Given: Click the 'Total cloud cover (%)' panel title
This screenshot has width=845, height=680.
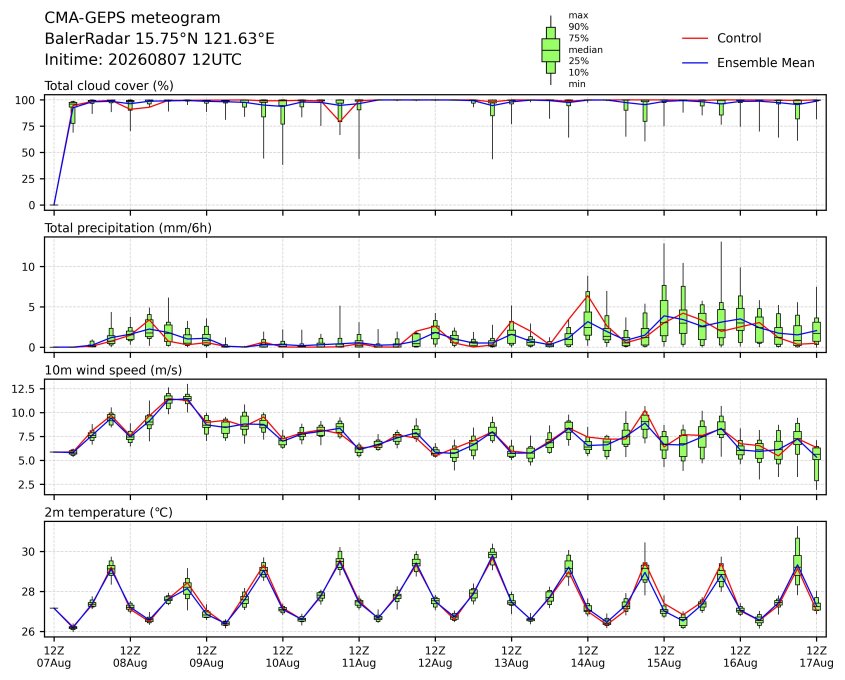Looking at the screenshot, I should 109,86.
